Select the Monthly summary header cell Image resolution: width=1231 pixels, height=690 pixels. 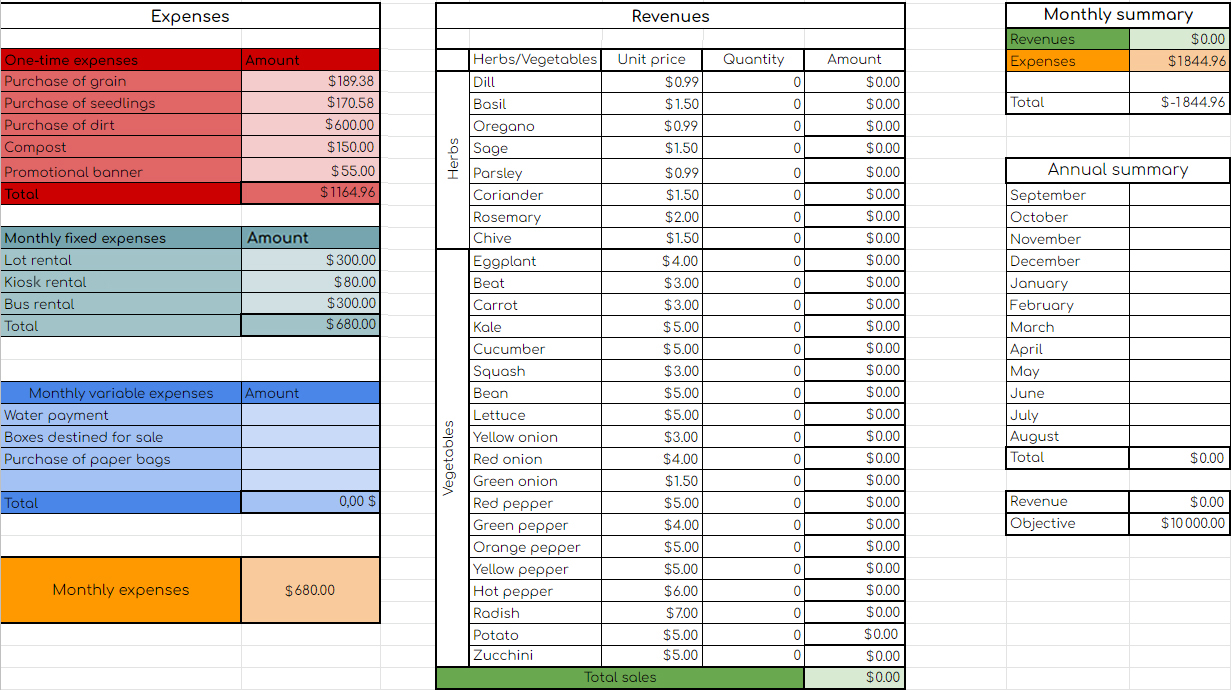pos(1117,15)
